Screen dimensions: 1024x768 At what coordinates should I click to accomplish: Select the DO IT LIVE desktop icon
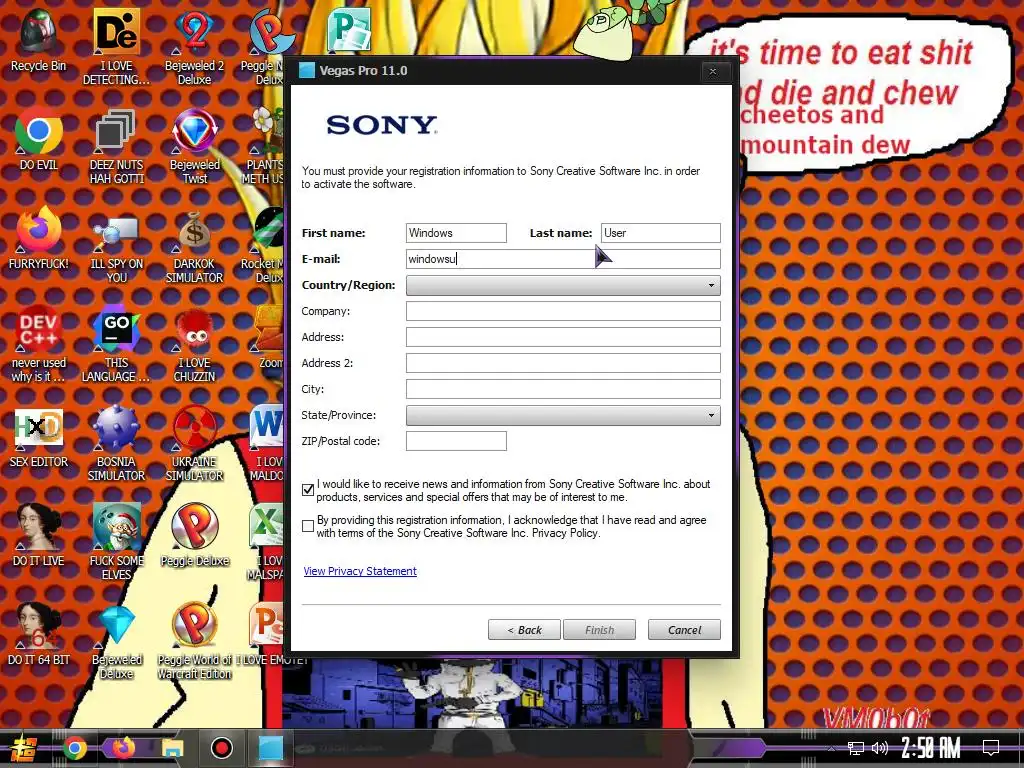(x=38, y=536)
